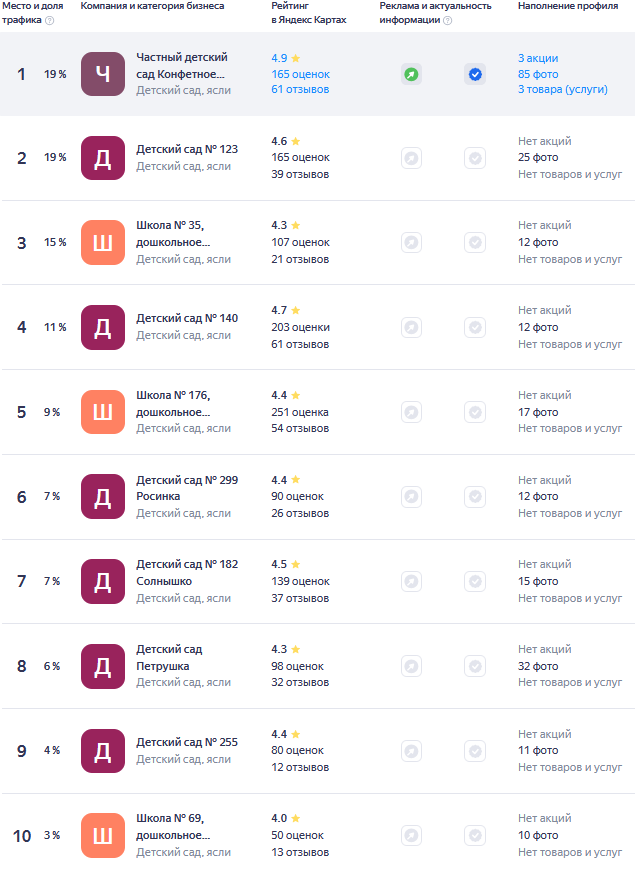Click grey advertising icon for Детский сад № 123
635x875 pixels.
pos(411,158)
